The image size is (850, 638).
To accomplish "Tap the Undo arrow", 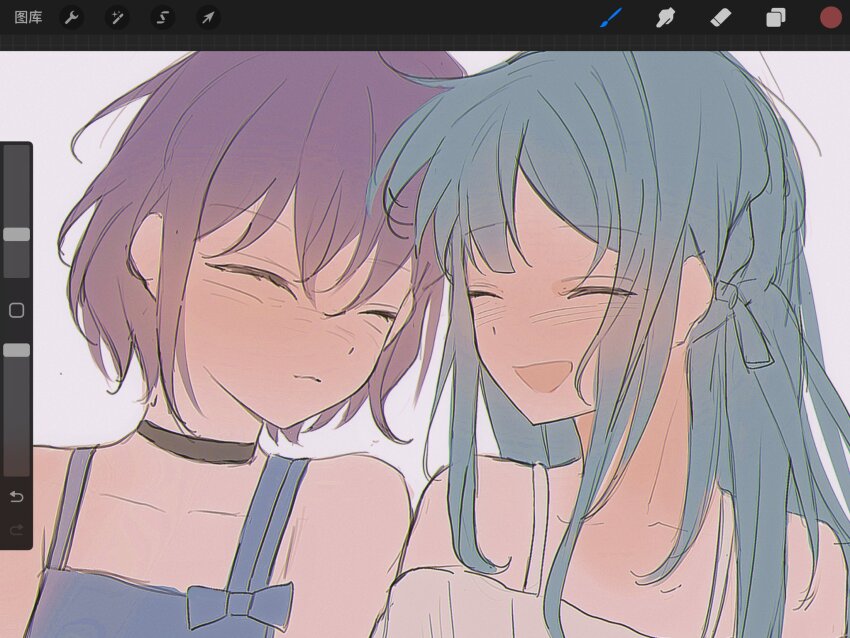I will click(16, 496).
